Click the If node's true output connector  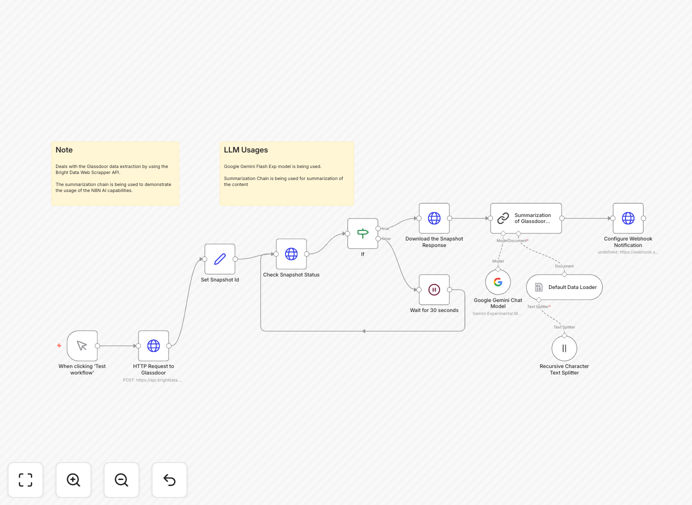(378, 228)
